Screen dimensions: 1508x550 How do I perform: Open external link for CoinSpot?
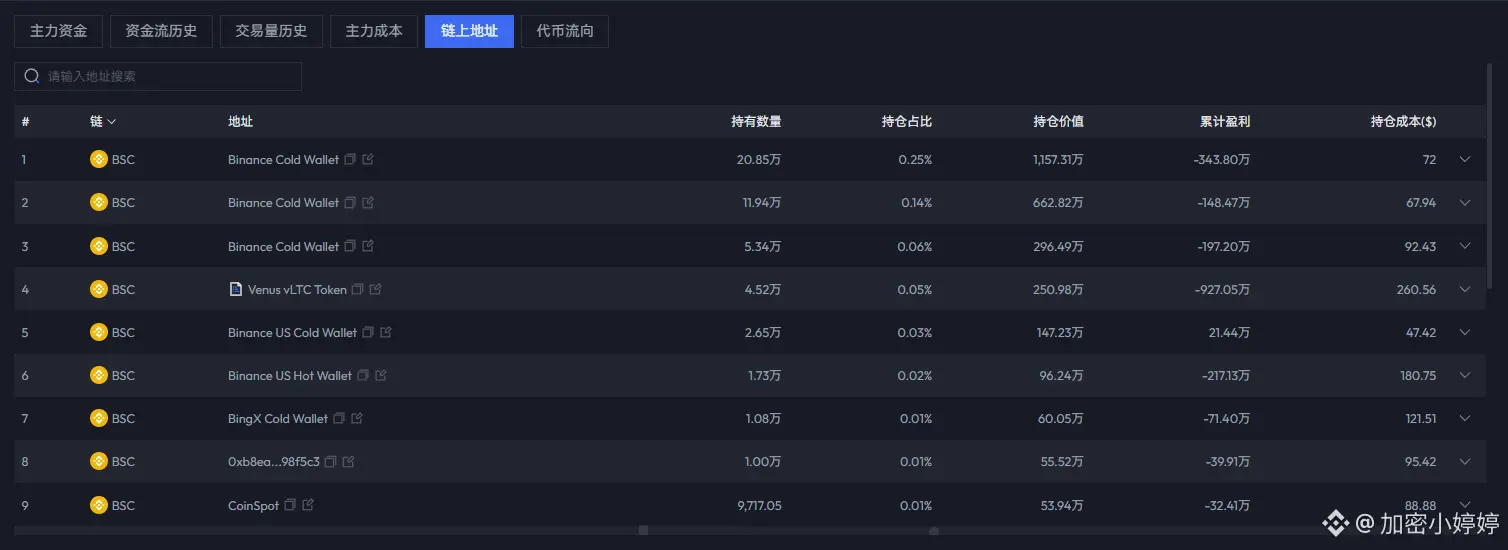click(x=308, y=505)
